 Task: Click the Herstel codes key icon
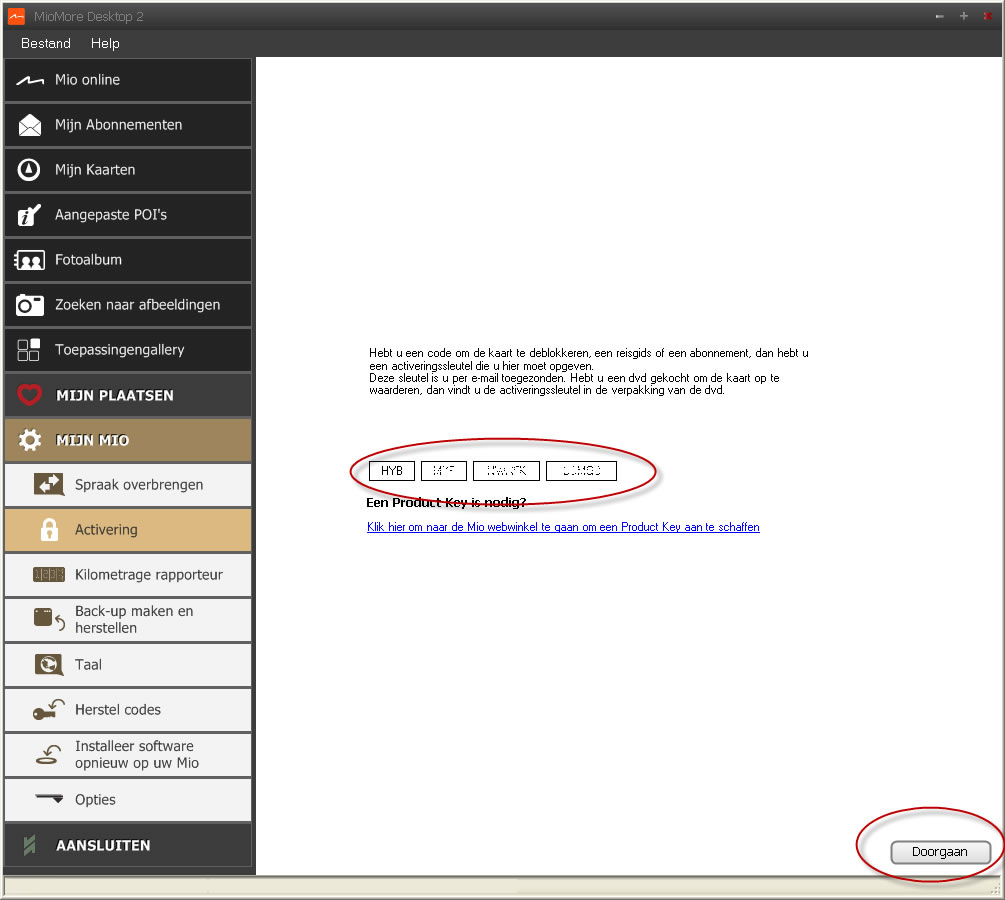pos(49,710)
